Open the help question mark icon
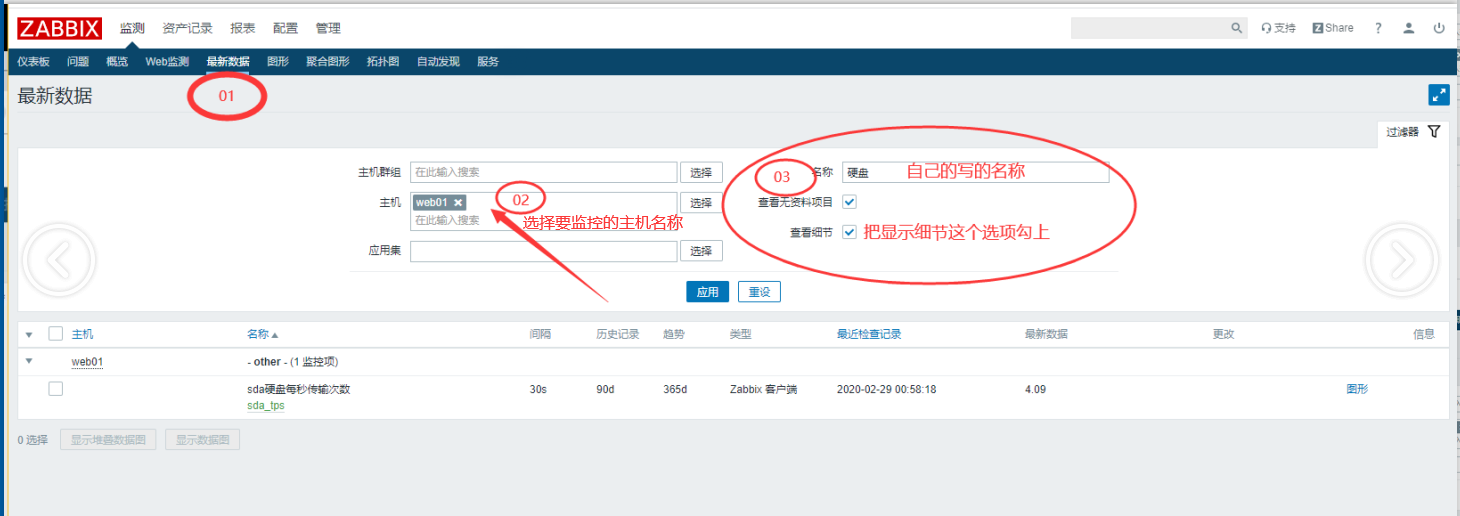Viewport: 1460px width, 516px height. tap(1378, 28)
